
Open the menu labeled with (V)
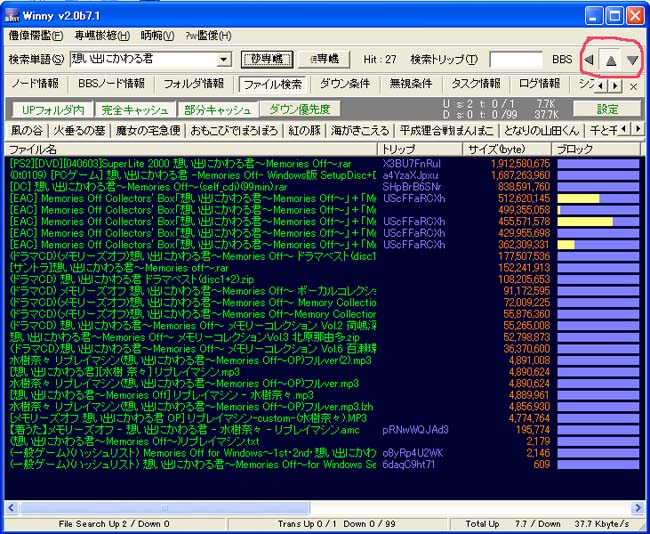click(x=157, y=36)
